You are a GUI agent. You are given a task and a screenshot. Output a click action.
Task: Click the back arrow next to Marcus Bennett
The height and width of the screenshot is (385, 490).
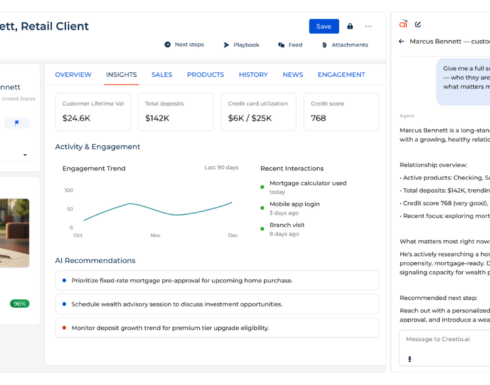[x=402, y=41]
